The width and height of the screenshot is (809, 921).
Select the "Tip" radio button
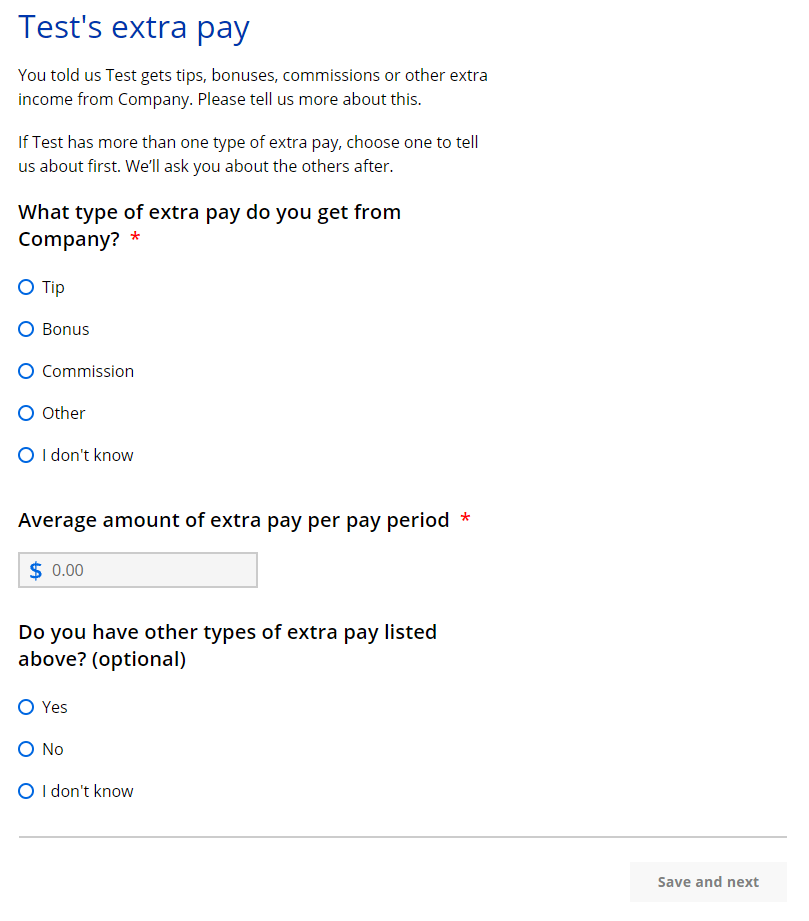(26, 287)
